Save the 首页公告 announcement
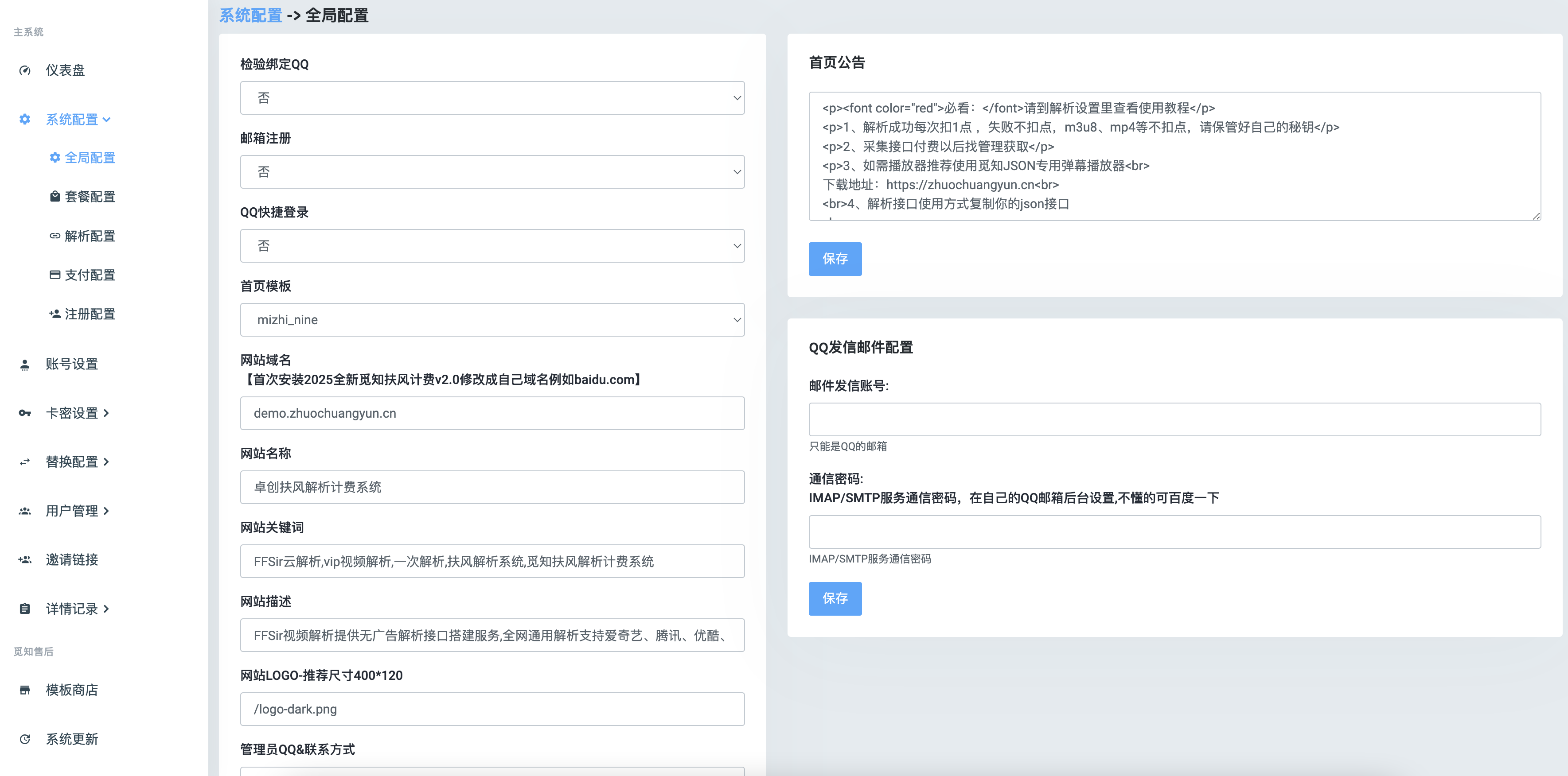This screenshot has width=1568, height=776. pyautogui.click(x=835, y=259)
